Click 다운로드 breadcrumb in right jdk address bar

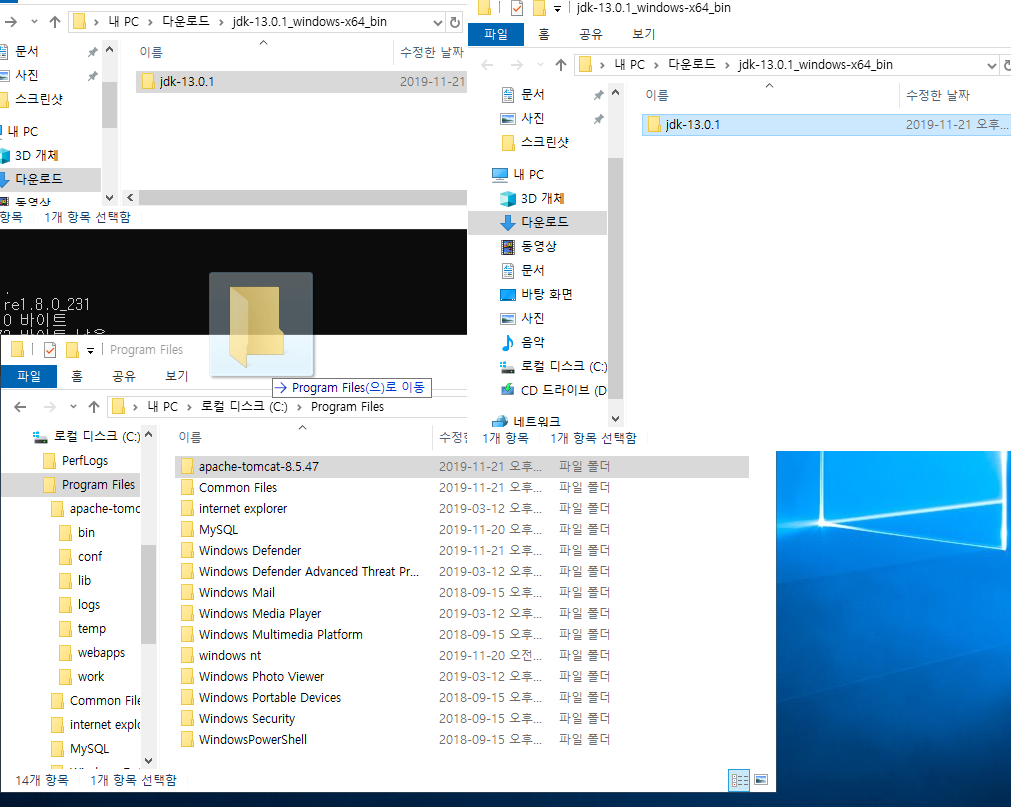point(691,64)
